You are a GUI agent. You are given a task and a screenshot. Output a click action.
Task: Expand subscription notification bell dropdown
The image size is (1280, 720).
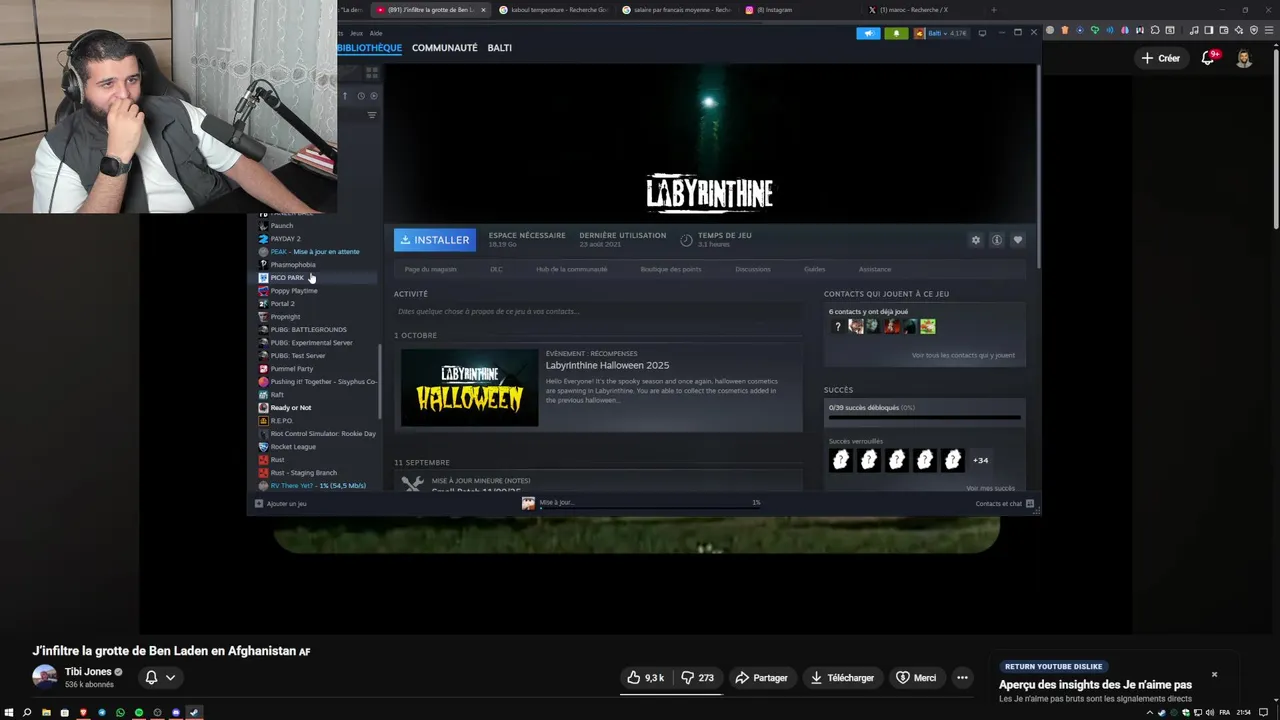tap(160, 678)
